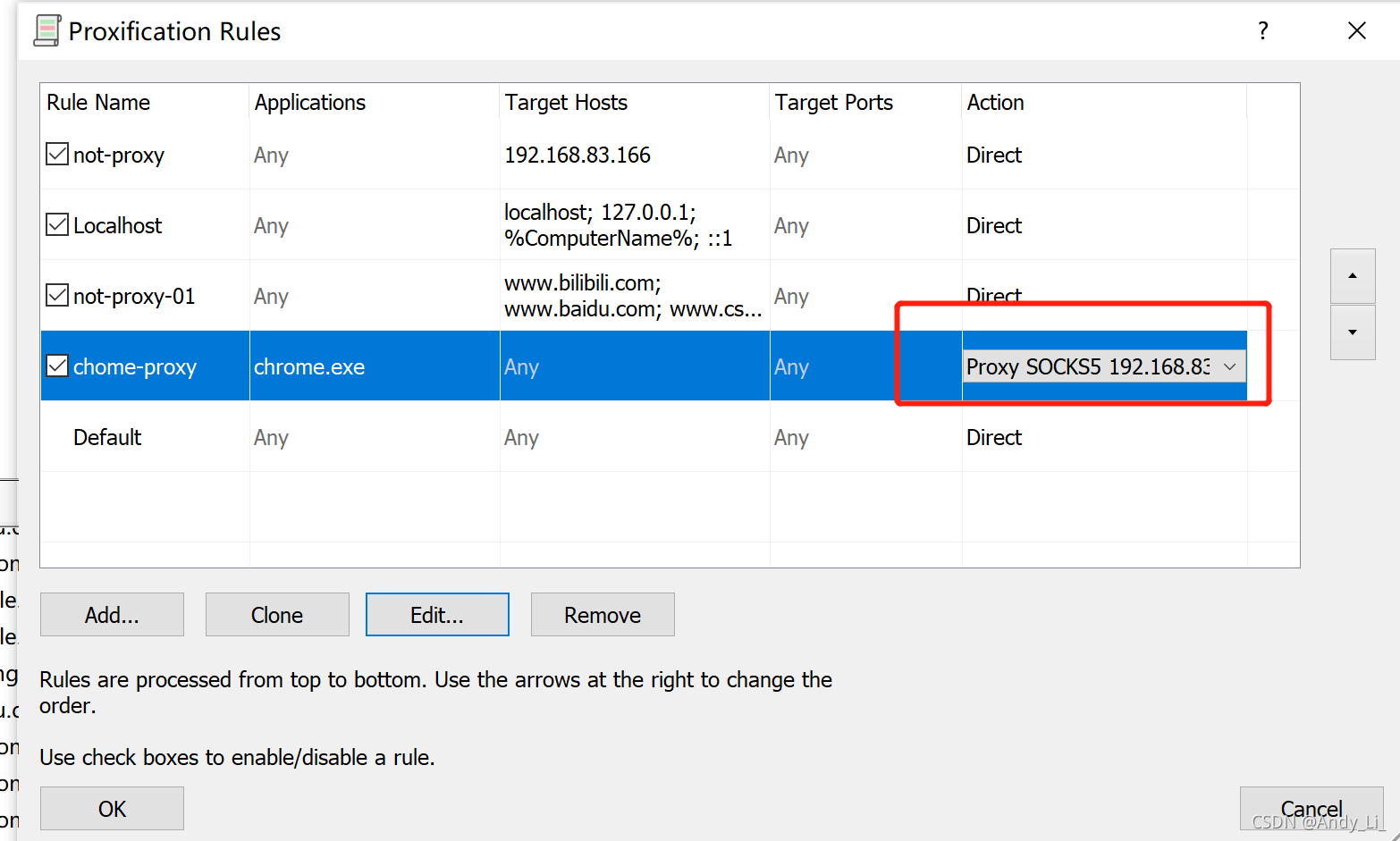Disable the chome-proxy rule checkbox
Screen dimensions: 1400x841
coord(56,366)
